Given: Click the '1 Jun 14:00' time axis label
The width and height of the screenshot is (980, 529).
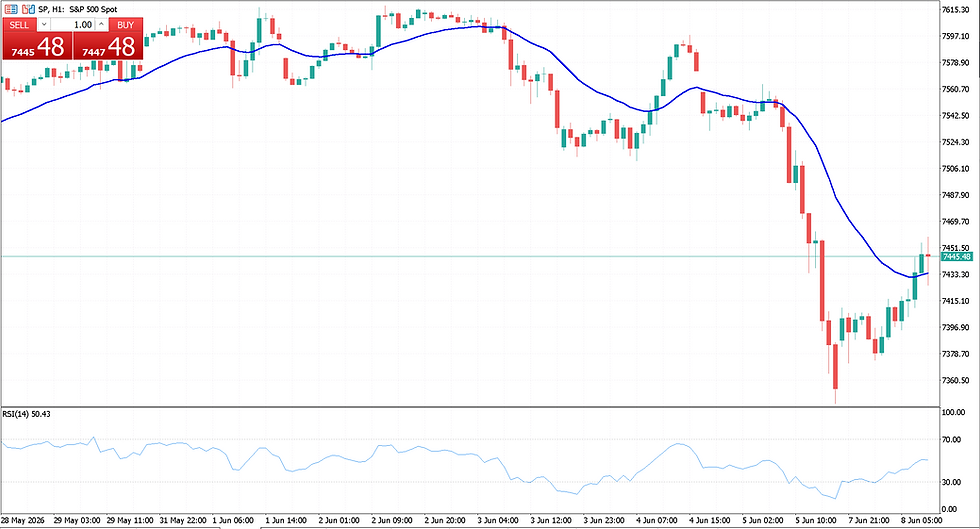Looking at the screenshot, I should (286, 520).
